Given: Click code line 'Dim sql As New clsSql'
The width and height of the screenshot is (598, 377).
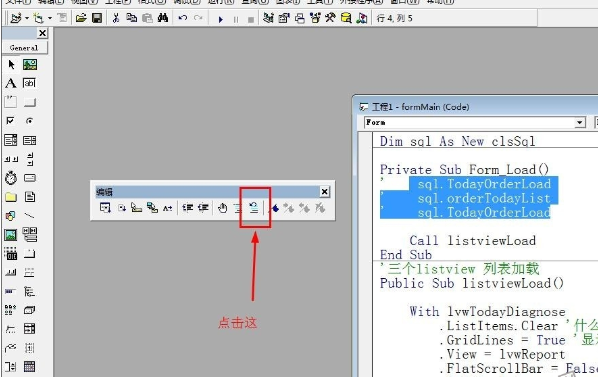Looking at the screenshot, I should 457,141.
